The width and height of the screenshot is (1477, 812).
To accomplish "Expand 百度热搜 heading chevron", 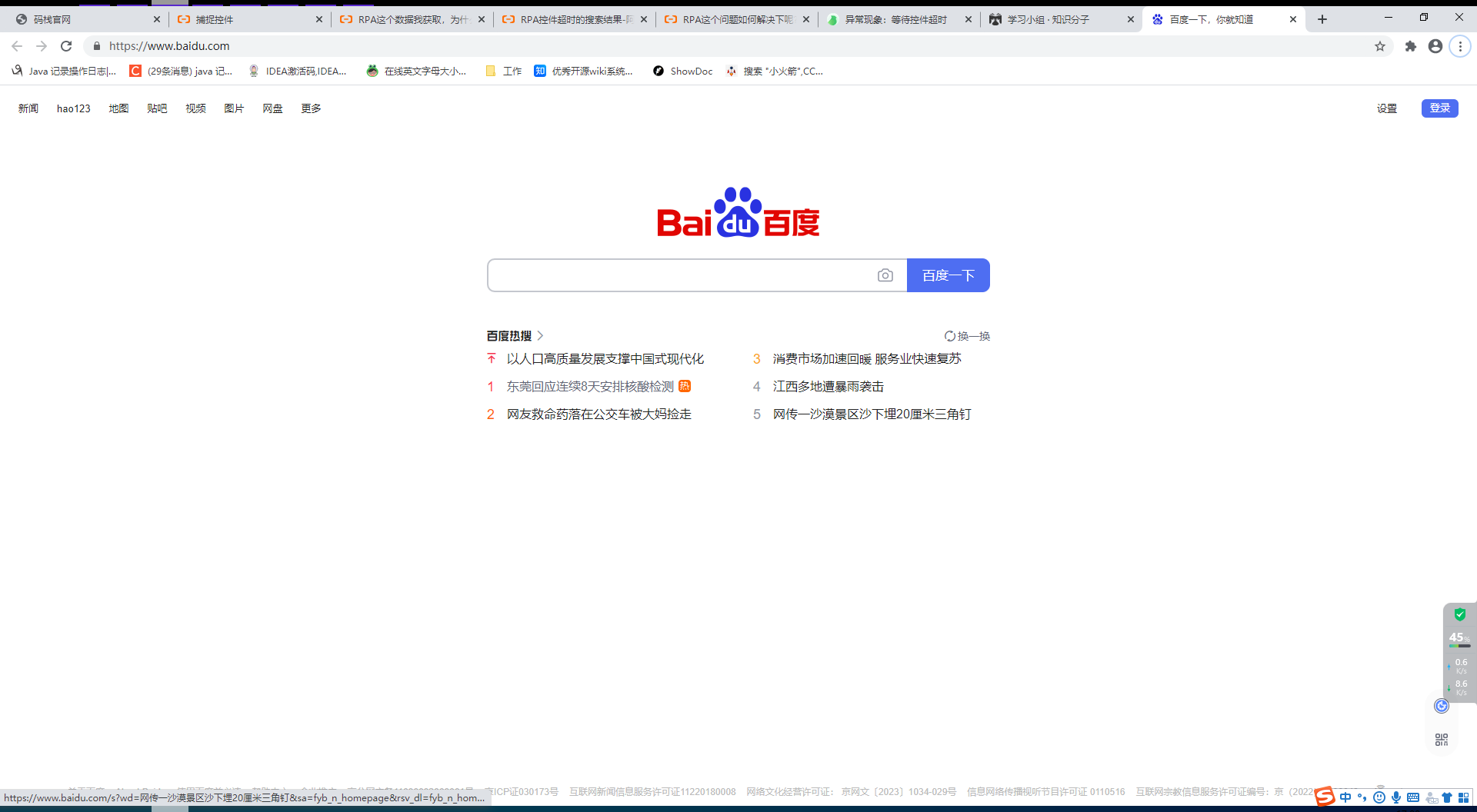I will pyautogui.click(x=540, y=336).
